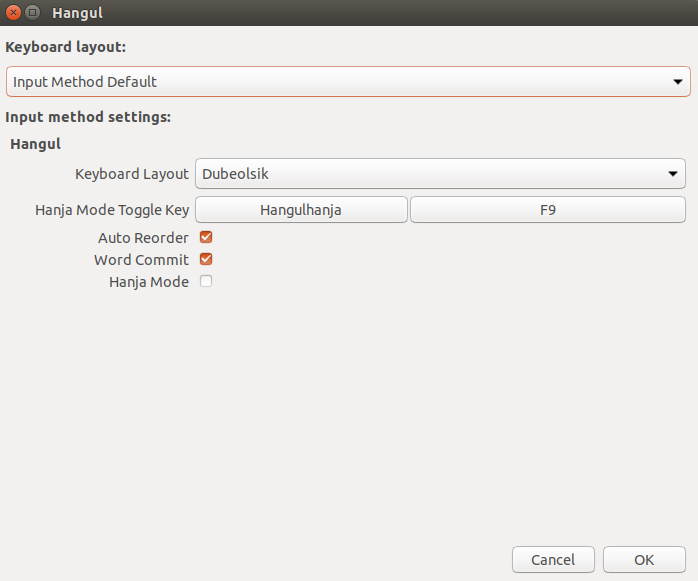The width and height of the screenshot is (698, 581).
Task: Open the Input Method Default combo box
Action: point(348,81)
